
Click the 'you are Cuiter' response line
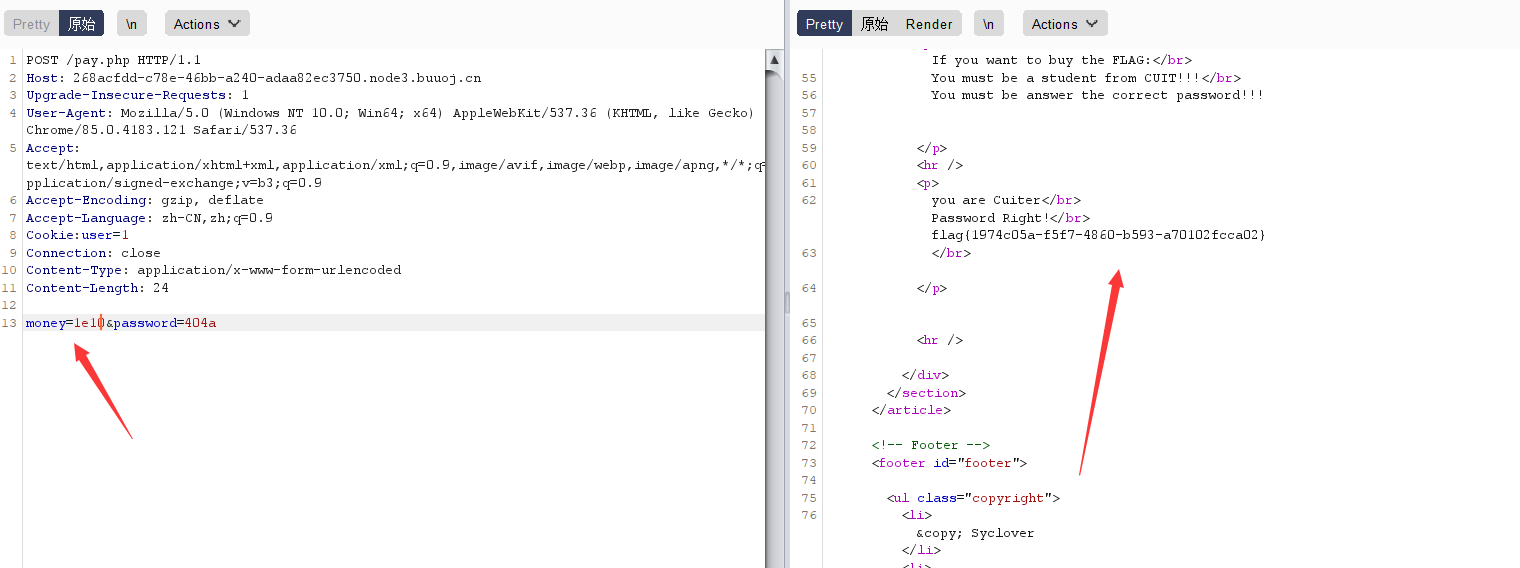click(x=1006, y=200)
